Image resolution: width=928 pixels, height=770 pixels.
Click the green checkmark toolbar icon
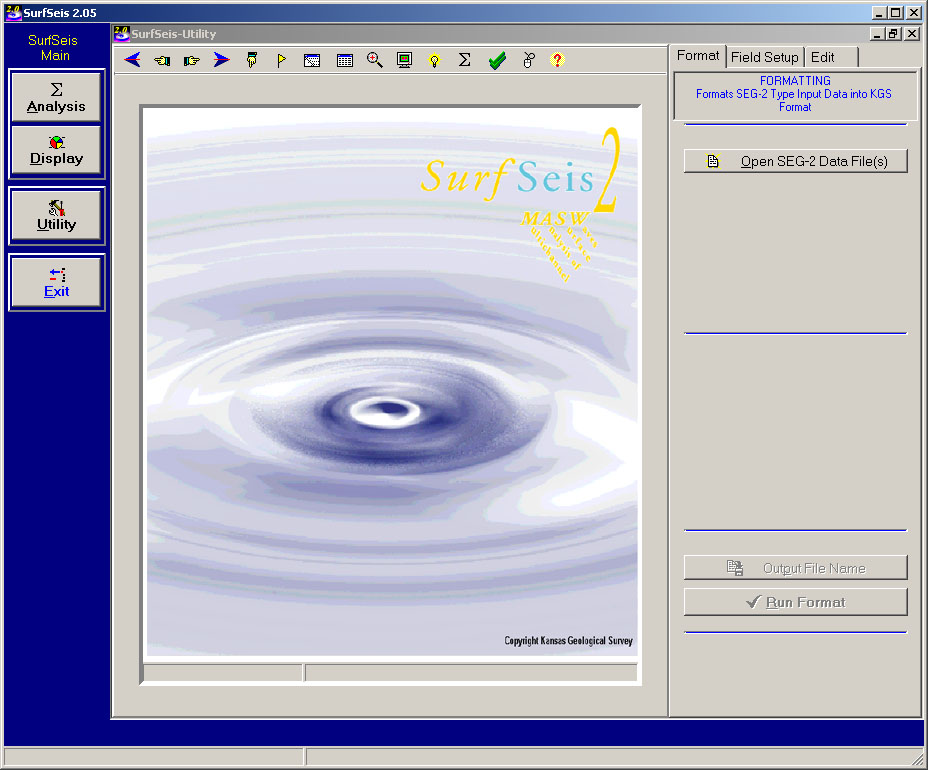(496, 60)
